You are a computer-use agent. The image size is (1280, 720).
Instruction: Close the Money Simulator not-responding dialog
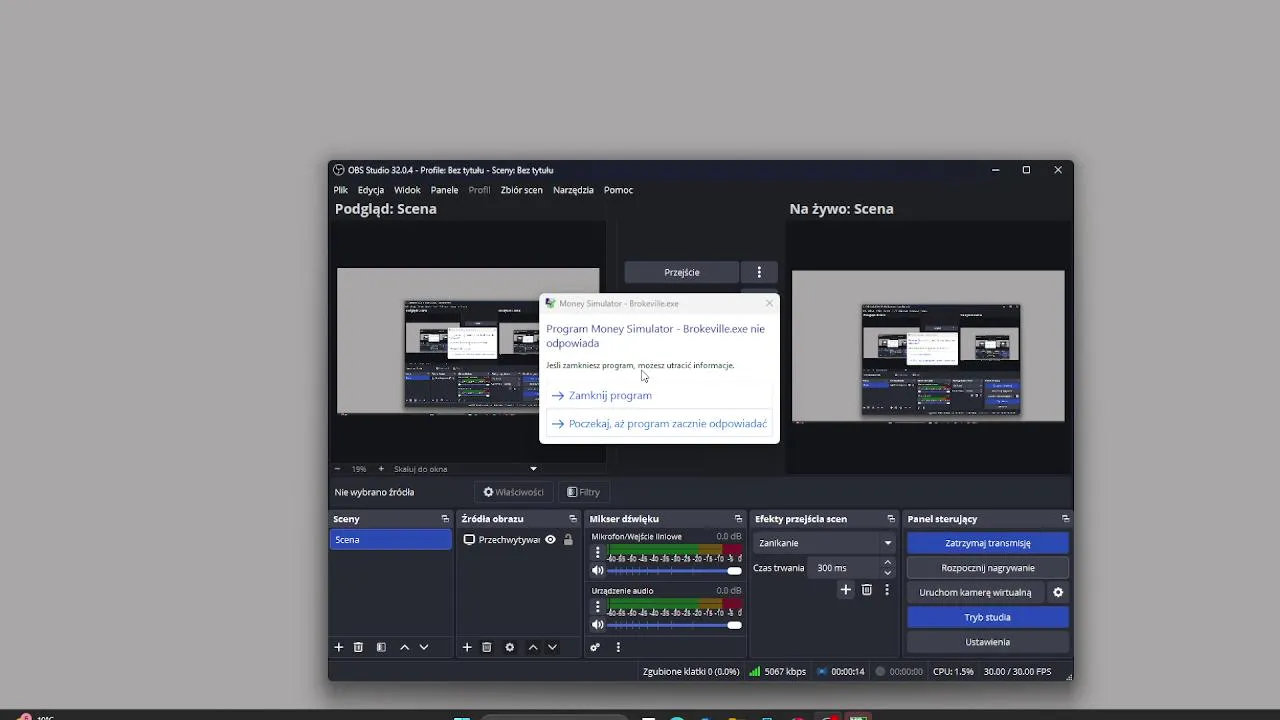pyautogui.click(x=769, y=303)
